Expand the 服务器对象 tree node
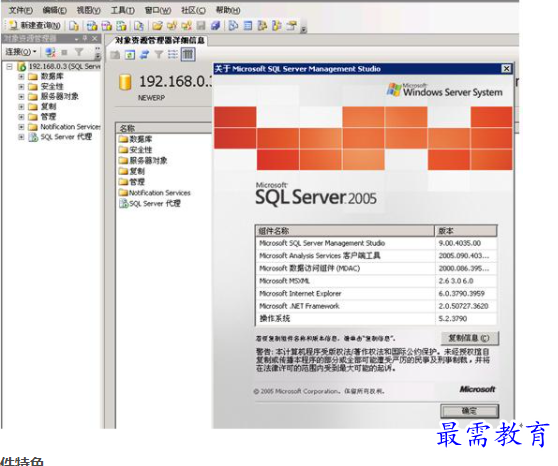Viewport: 558px width, 466px height. [x=21, y=96]
